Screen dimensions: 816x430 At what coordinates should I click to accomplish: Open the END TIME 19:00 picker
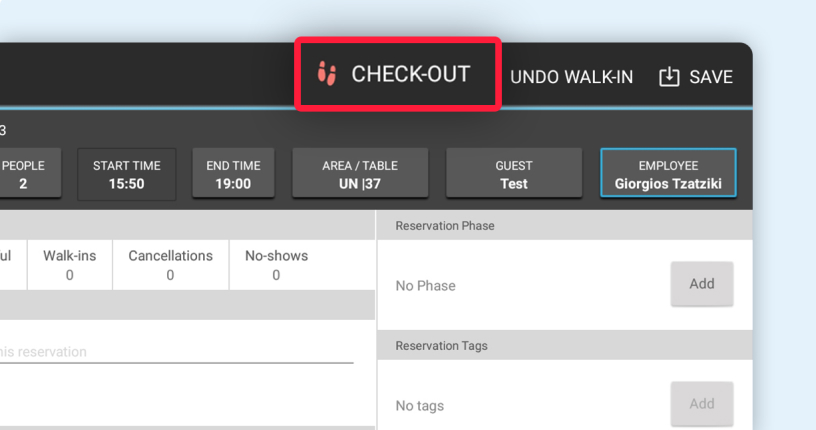[x=233, y=175]
